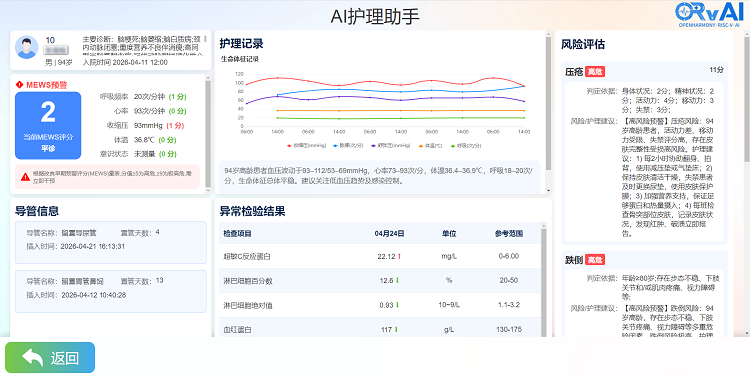750x377 pixels.
Task: Select the 淋巴细胞百分数 row
Action: [380, 281]
